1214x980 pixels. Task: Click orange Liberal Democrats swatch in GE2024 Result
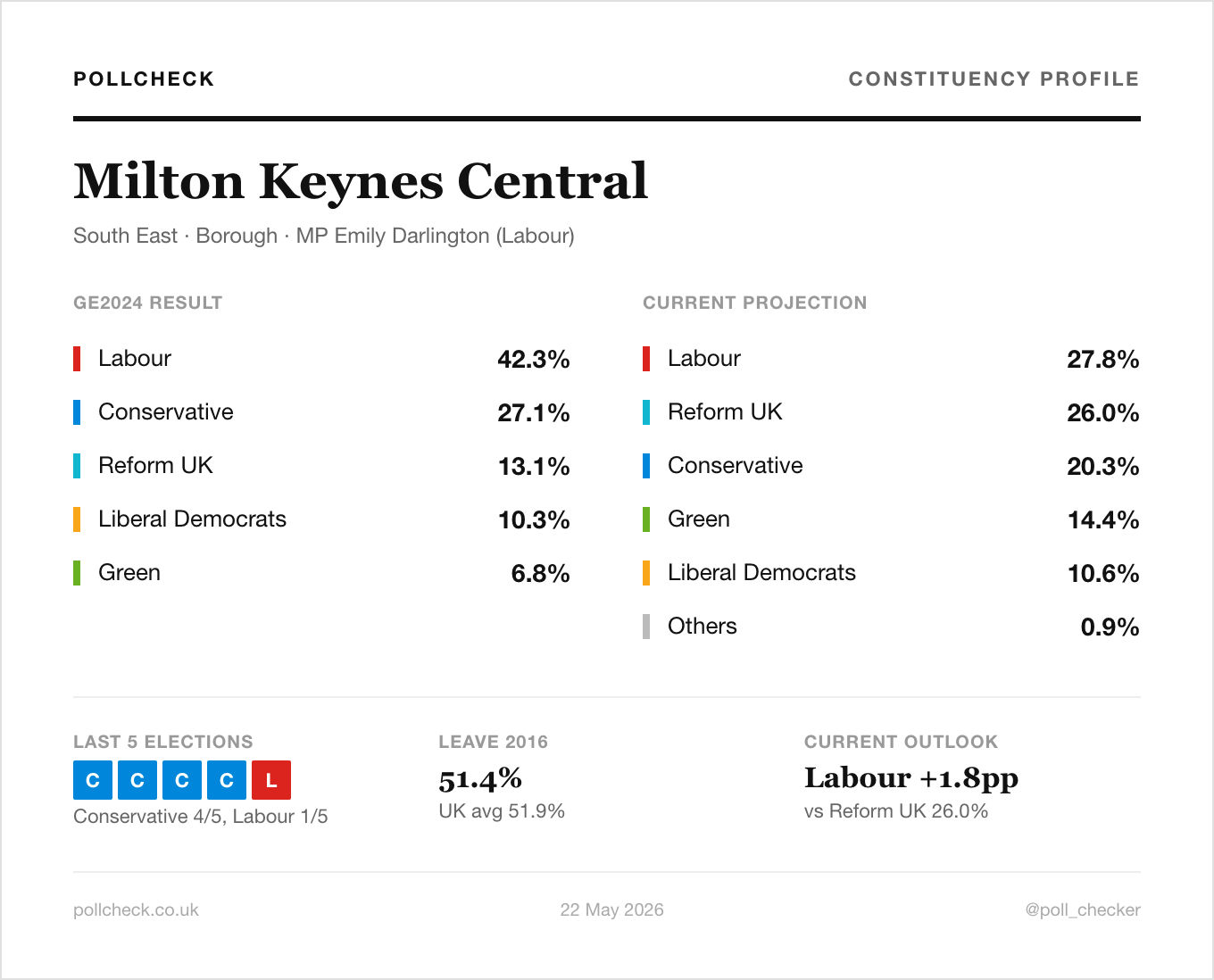(77, 519)
